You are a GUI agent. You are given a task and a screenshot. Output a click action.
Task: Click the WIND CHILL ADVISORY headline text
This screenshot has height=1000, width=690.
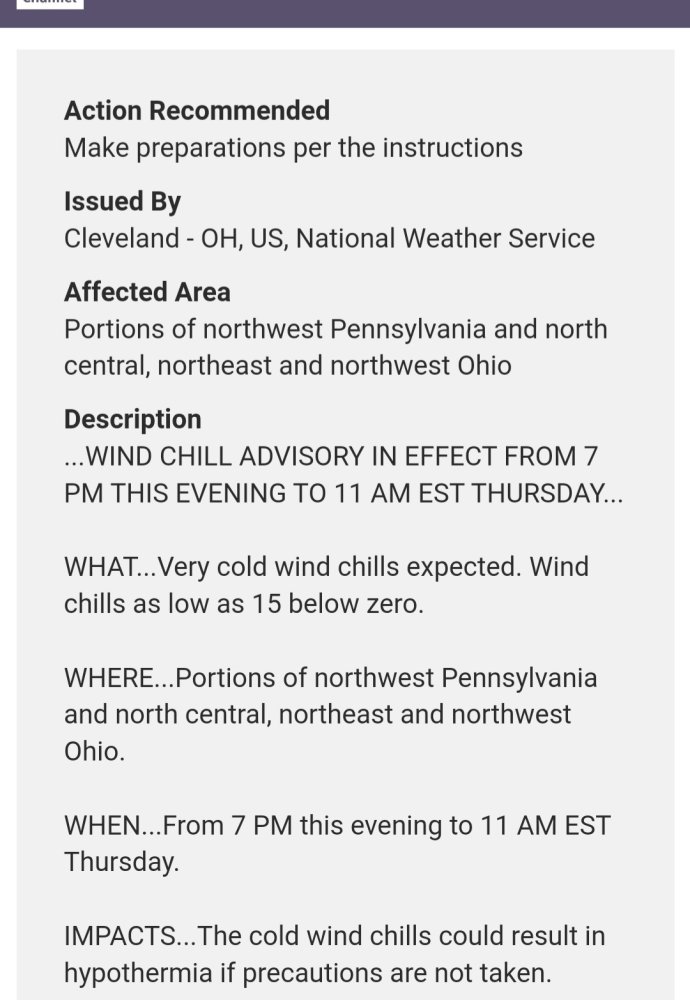pos(331,457)
